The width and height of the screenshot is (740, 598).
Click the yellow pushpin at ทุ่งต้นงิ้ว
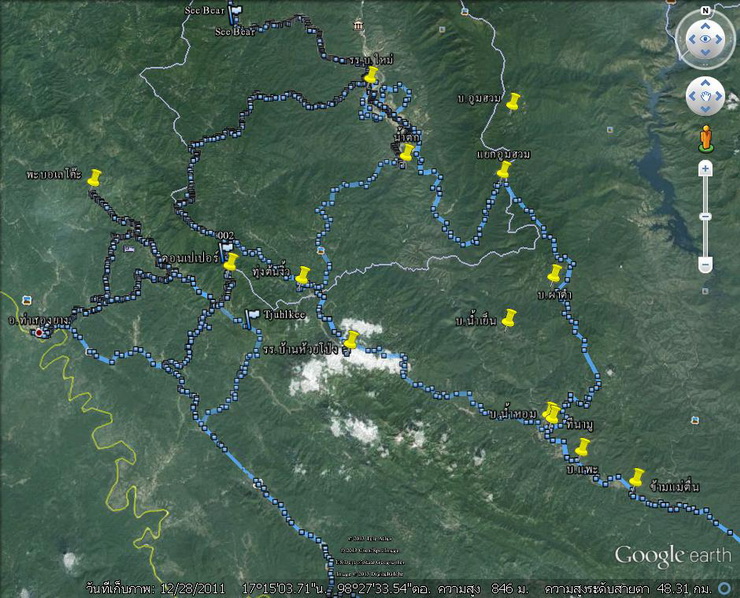click(x=304, y=274)
